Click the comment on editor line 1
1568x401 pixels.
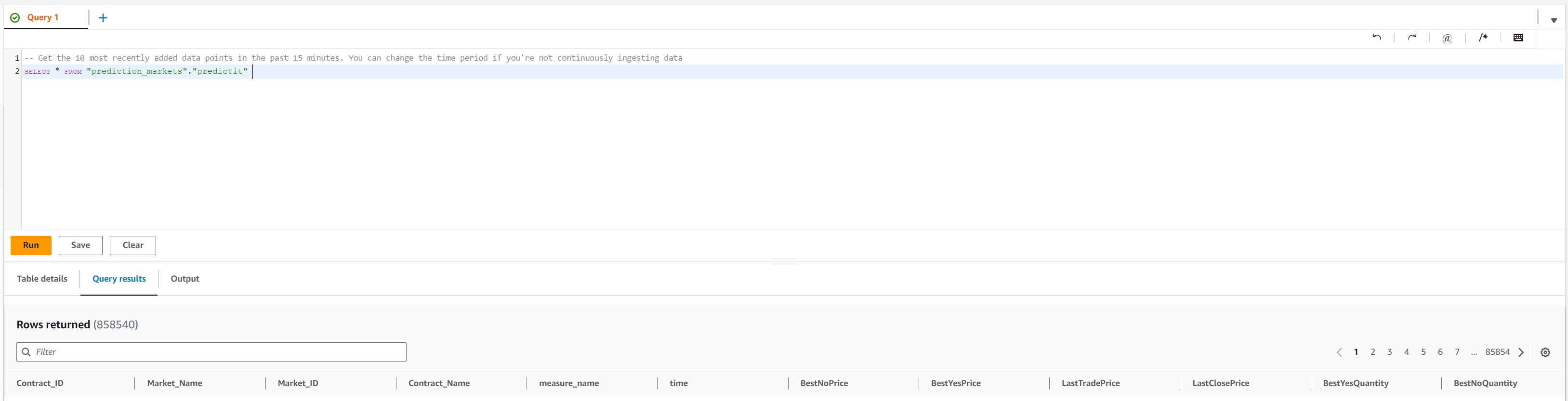pos(354,58)
